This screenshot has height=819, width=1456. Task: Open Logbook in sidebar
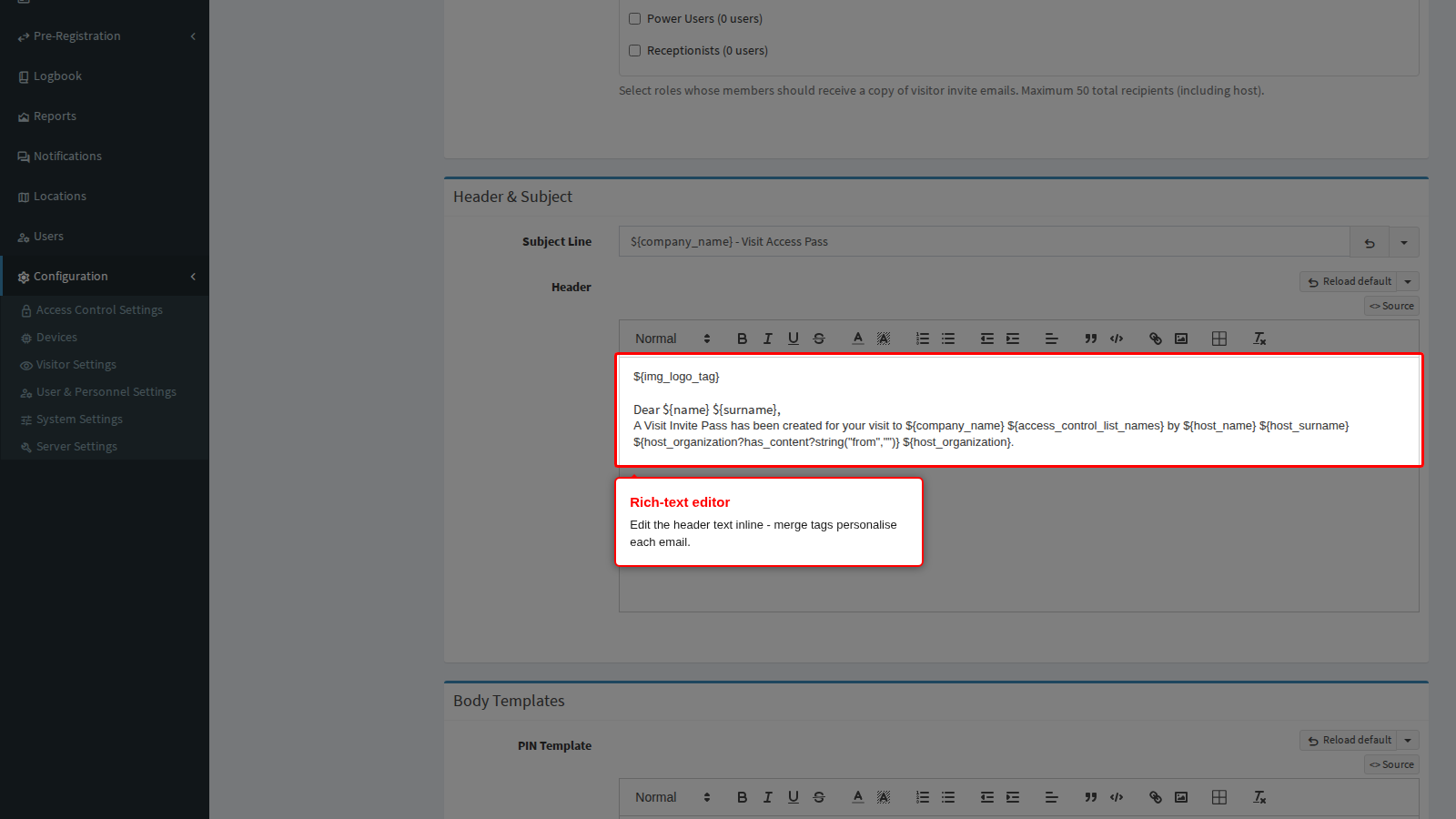coord(105,76)
